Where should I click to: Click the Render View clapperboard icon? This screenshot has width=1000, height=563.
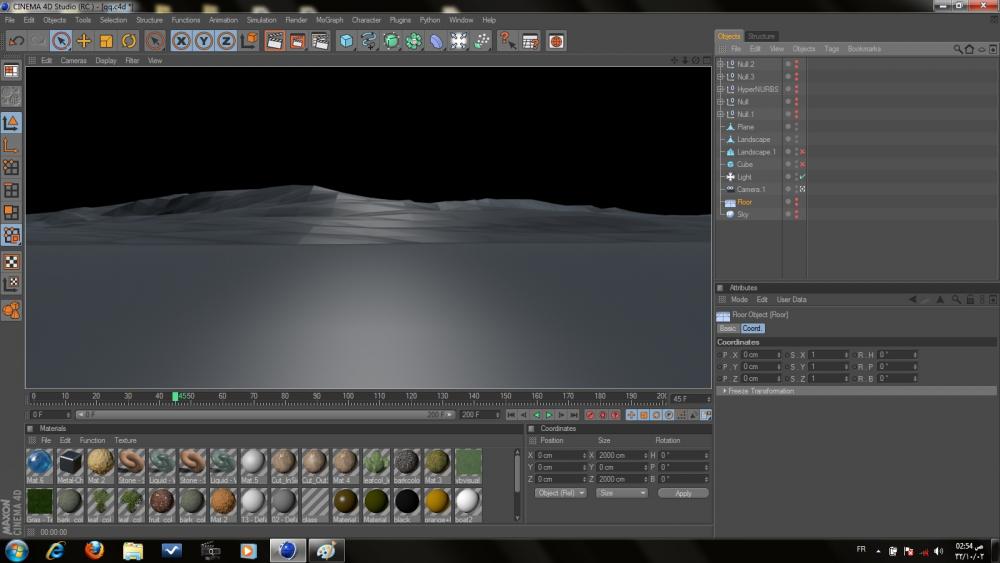point(274,41)
